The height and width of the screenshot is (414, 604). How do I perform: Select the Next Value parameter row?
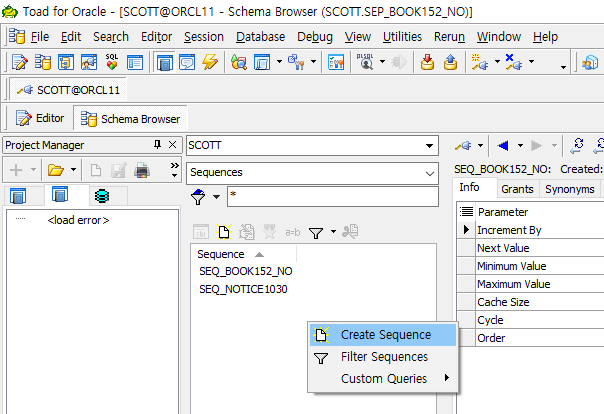[x=530, y=248]
